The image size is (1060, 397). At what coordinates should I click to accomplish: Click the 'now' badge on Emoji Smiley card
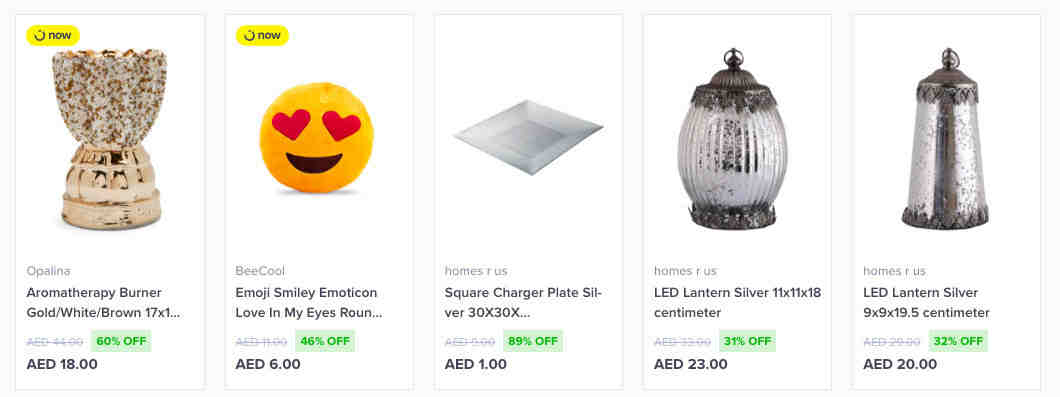(x=262, y=35)
